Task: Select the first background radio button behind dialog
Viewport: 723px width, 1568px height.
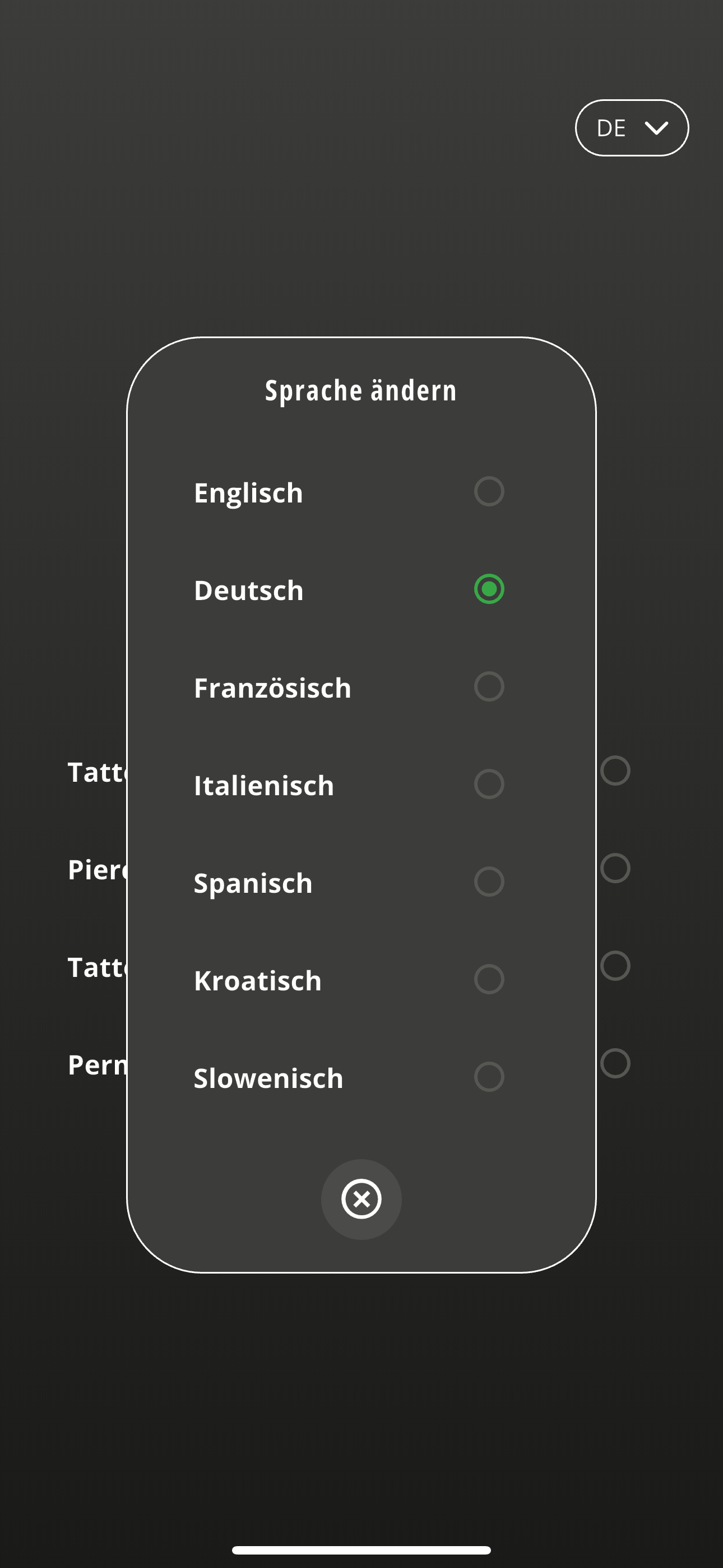Action: click(615, 771)
